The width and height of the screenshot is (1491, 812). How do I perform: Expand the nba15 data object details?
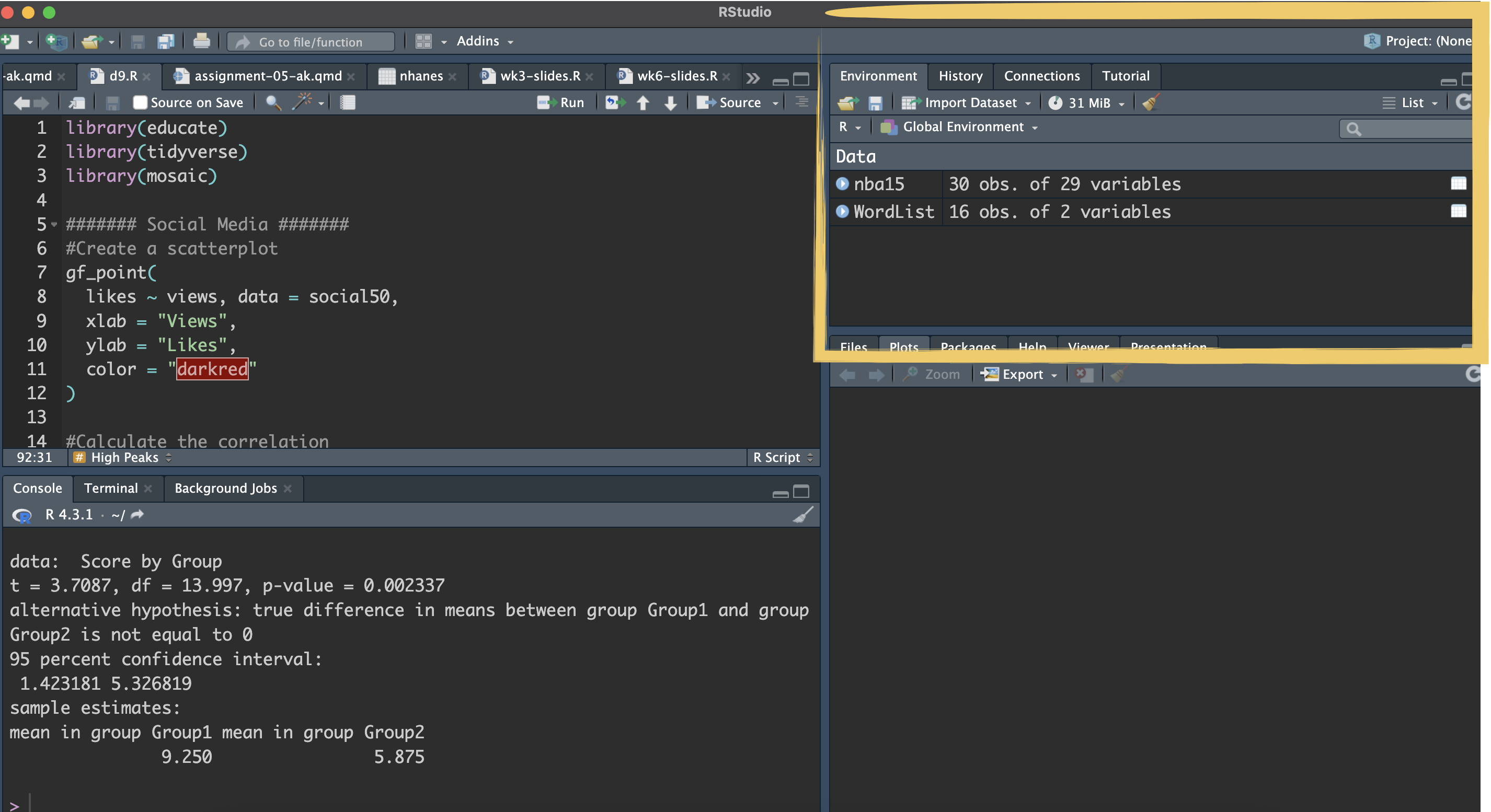point(843,184)
